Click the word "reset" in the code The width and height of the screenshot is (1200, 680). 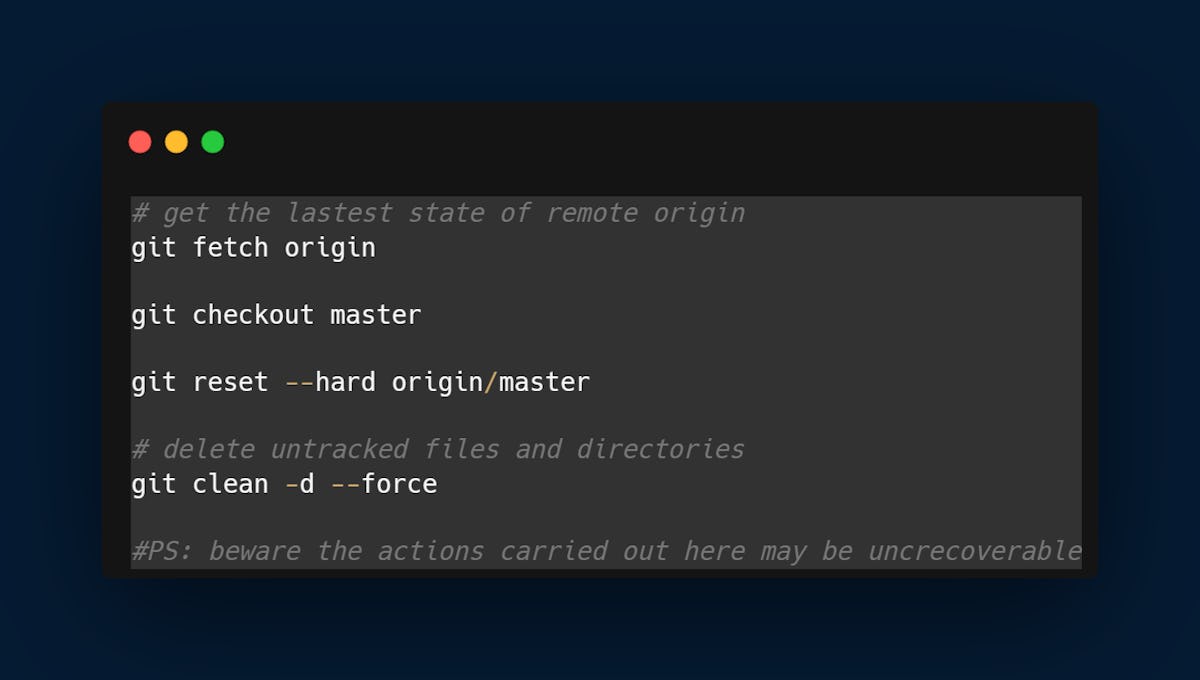(x=230, y=382)
